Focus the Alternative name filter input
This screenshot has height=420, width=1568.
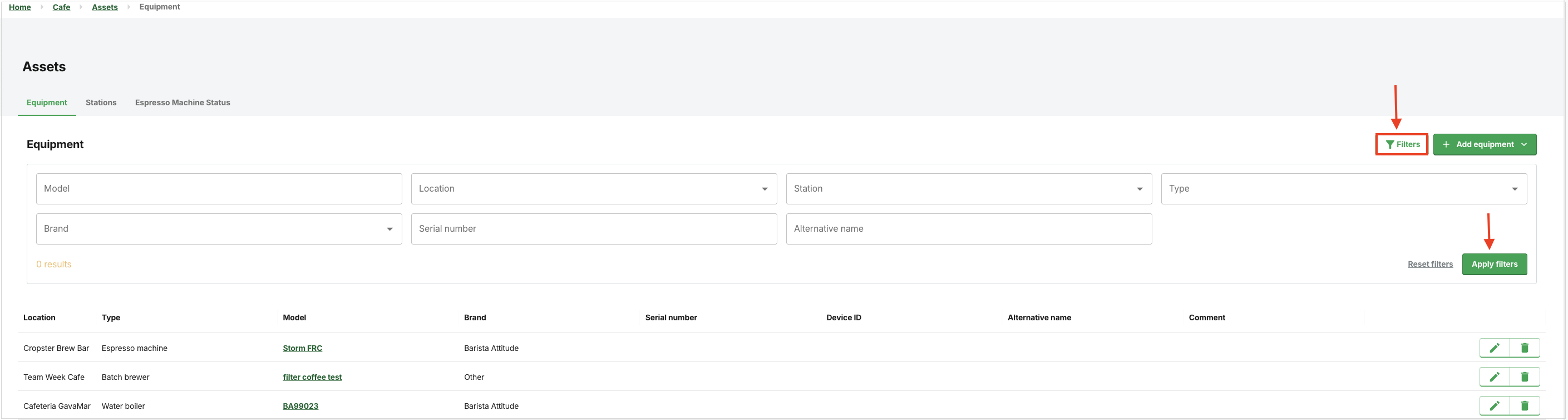[x=968, y=228]
